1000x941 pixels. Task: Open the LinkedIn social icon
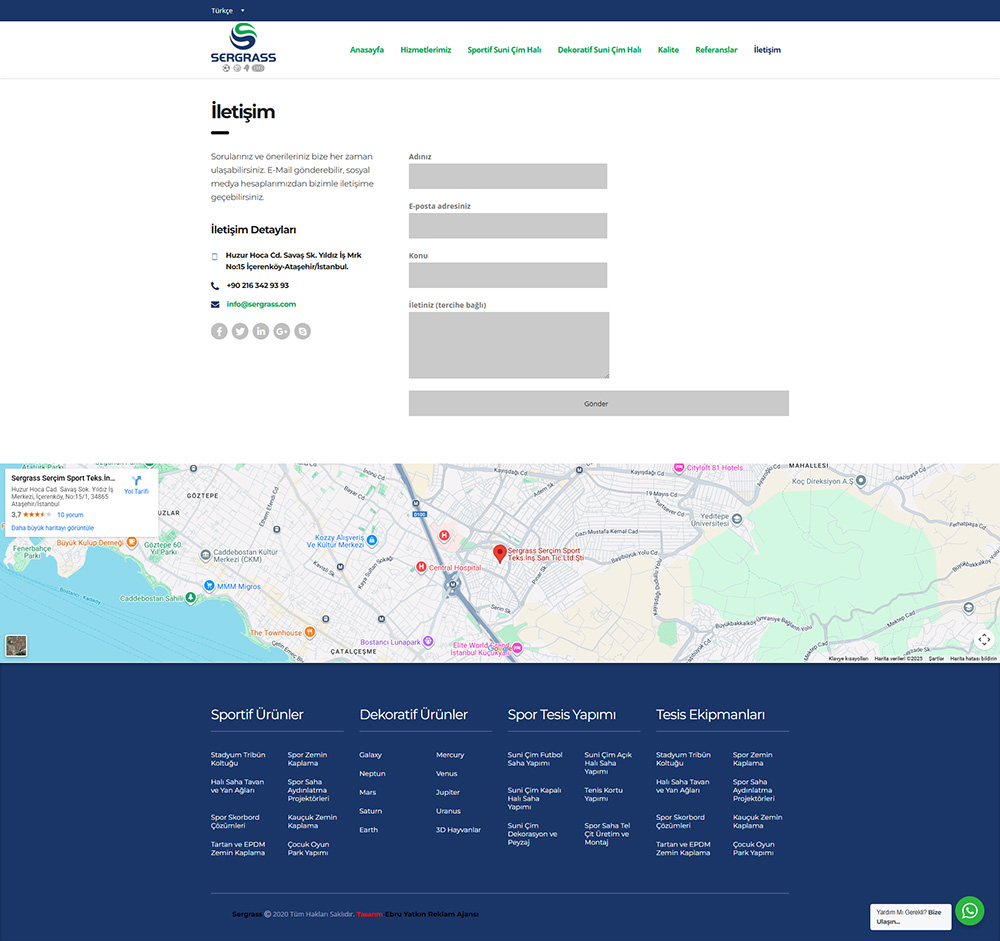tap(261, 331)
